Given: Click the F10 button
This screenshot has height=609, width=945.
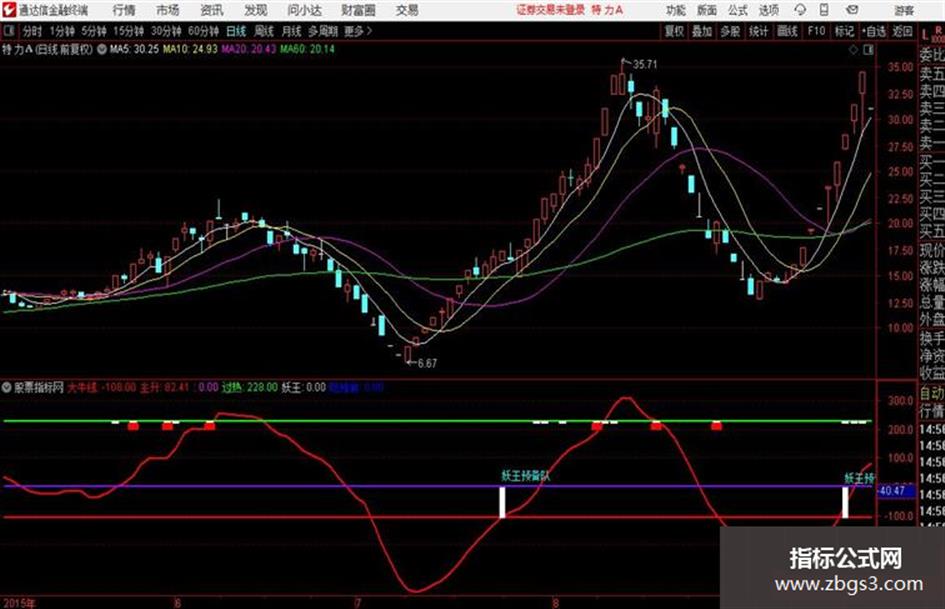Looking at the screenshot, I should (816, 31).
